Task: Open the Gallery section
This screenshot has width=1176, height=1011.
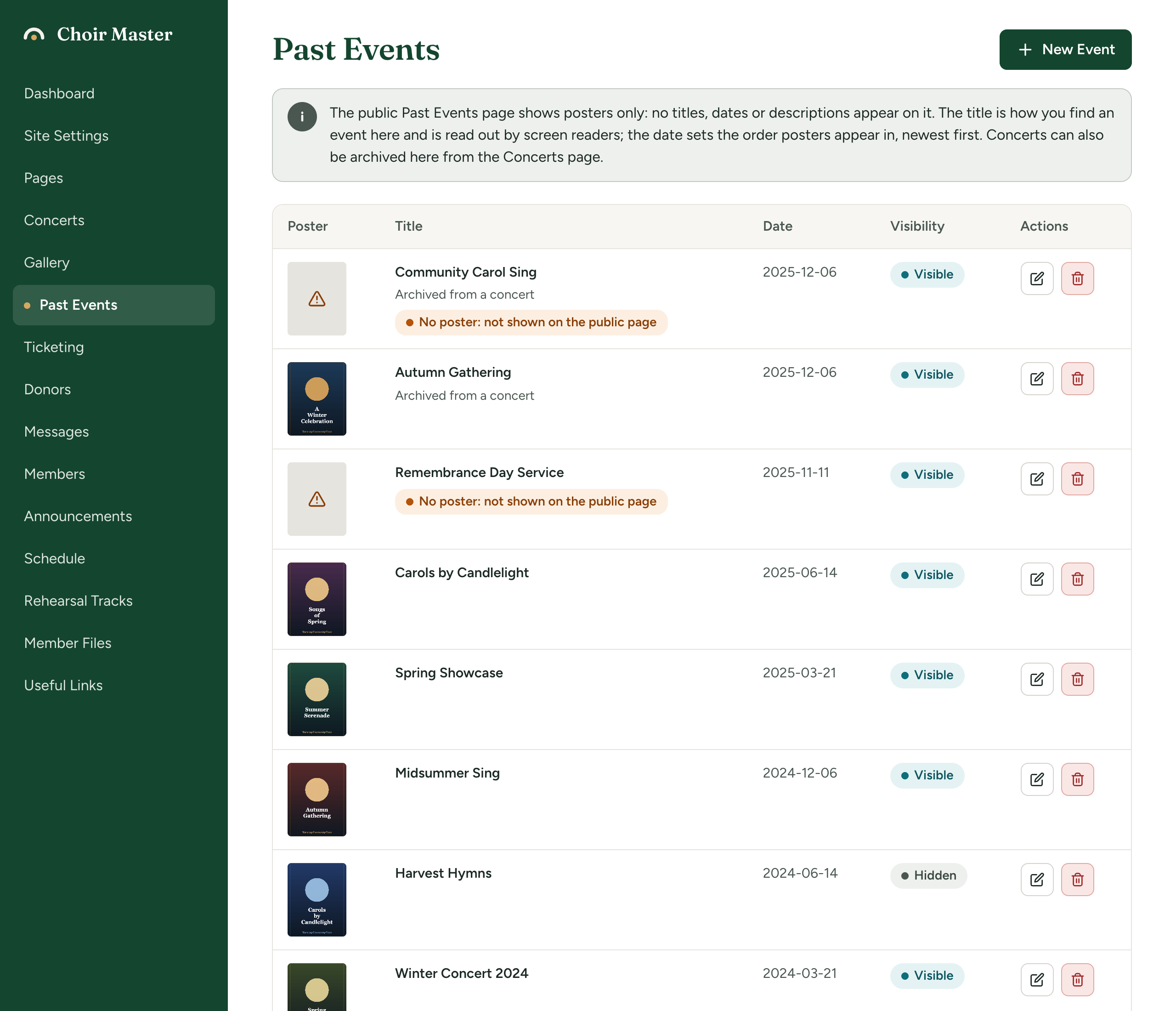Action: coord(113,263)
